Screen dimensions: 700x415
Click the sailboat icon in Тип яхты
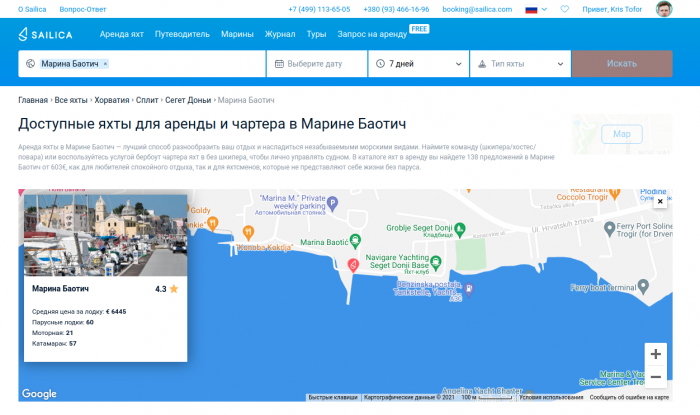pyautogui.click(x=482, y=64)
